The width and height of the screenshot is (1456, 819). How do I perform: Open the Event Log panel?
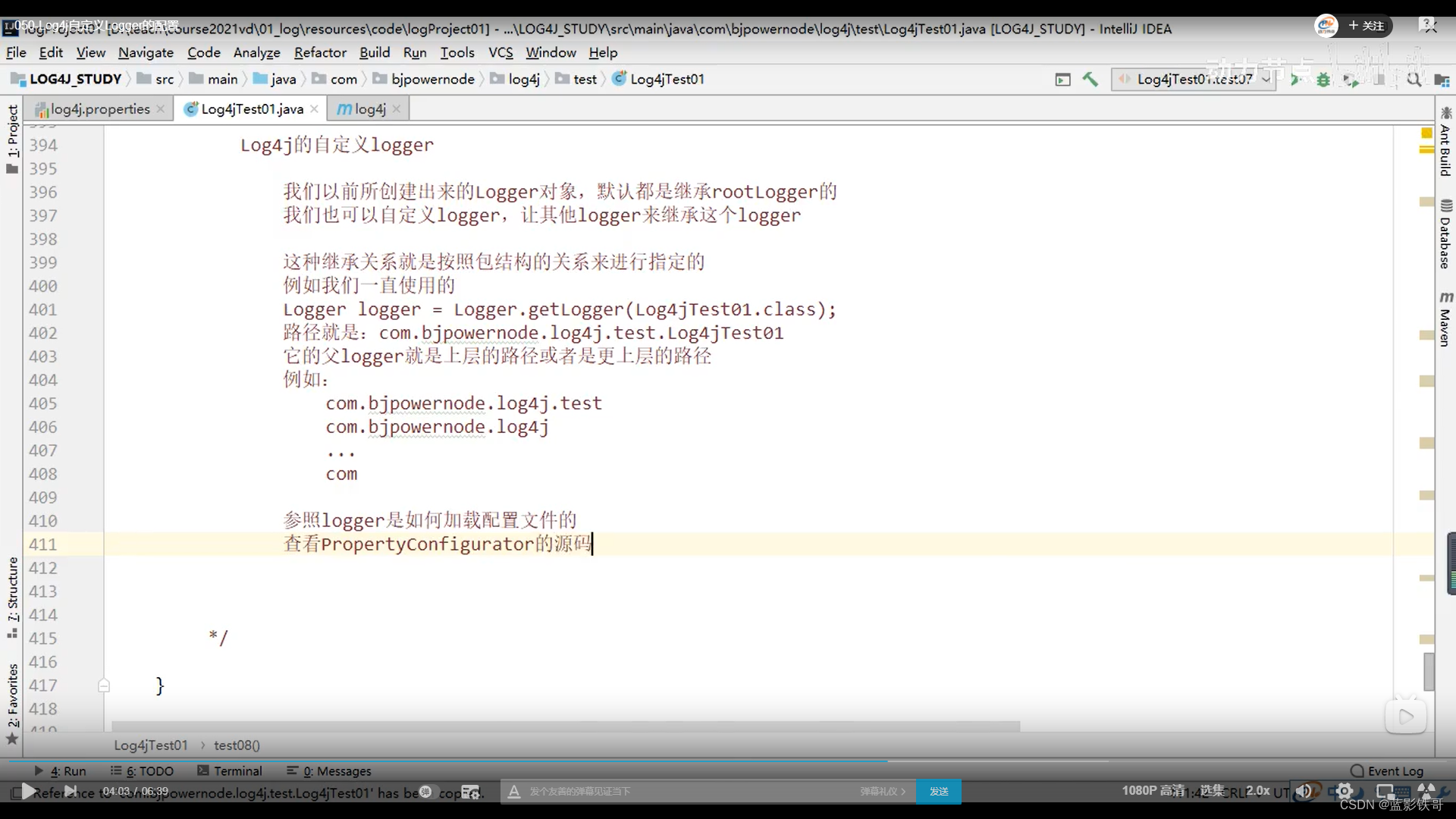[x=1387, y=770]
